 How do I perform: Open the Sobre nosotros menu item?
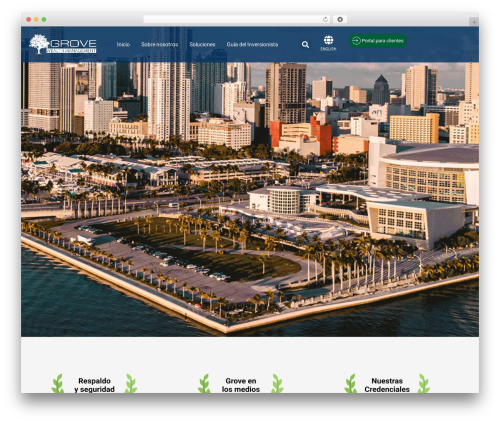pos(159,44)
